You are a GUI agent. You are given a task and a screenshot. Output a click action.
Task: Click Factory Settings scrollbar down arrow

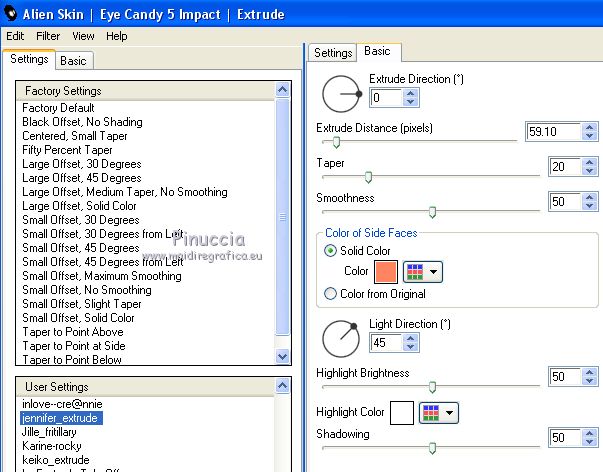click(282, 356)
